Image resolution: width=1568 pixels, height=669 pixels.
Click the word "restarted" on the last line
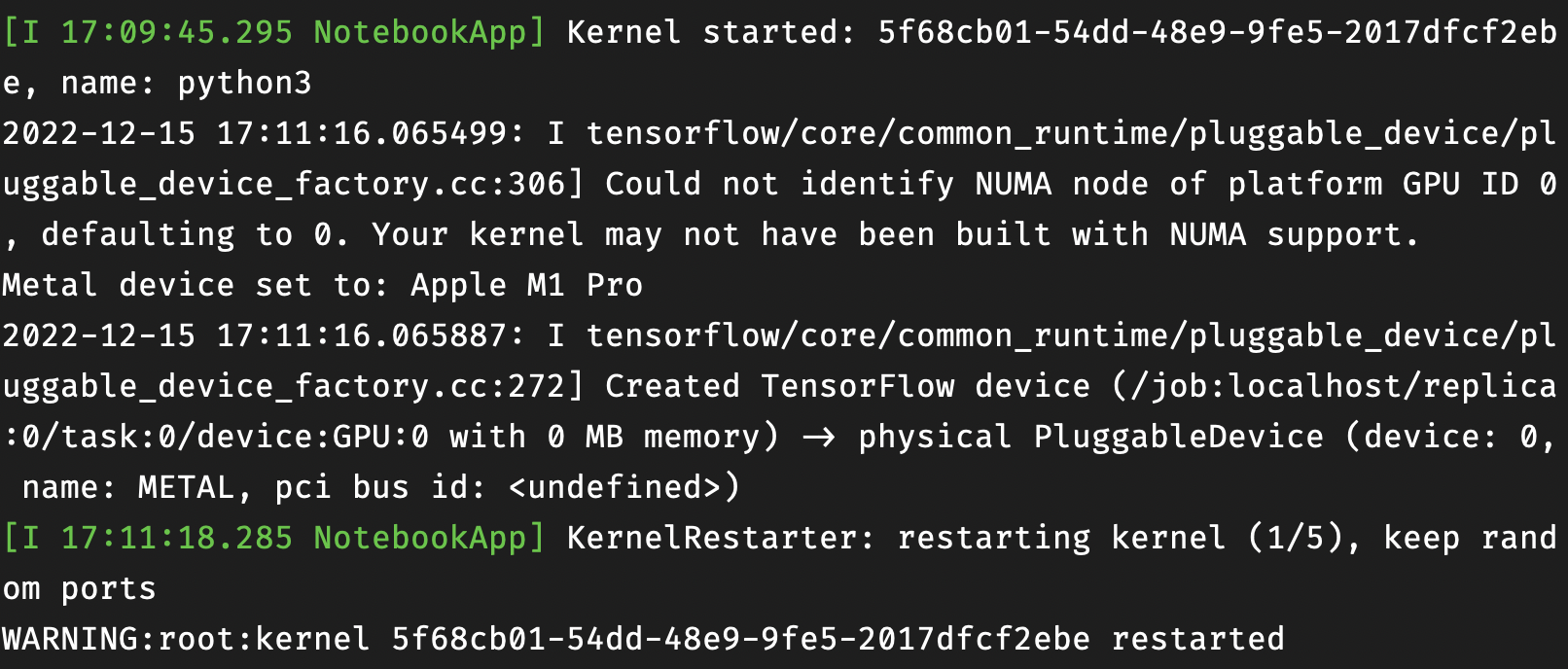[1196, 639]
